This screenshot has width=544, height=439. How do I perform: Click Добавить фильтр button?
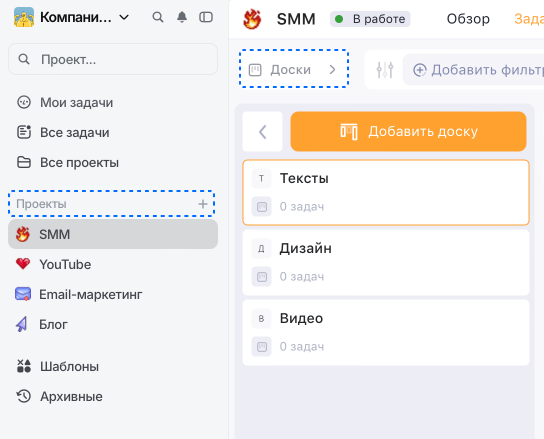(x=478, y=70)
